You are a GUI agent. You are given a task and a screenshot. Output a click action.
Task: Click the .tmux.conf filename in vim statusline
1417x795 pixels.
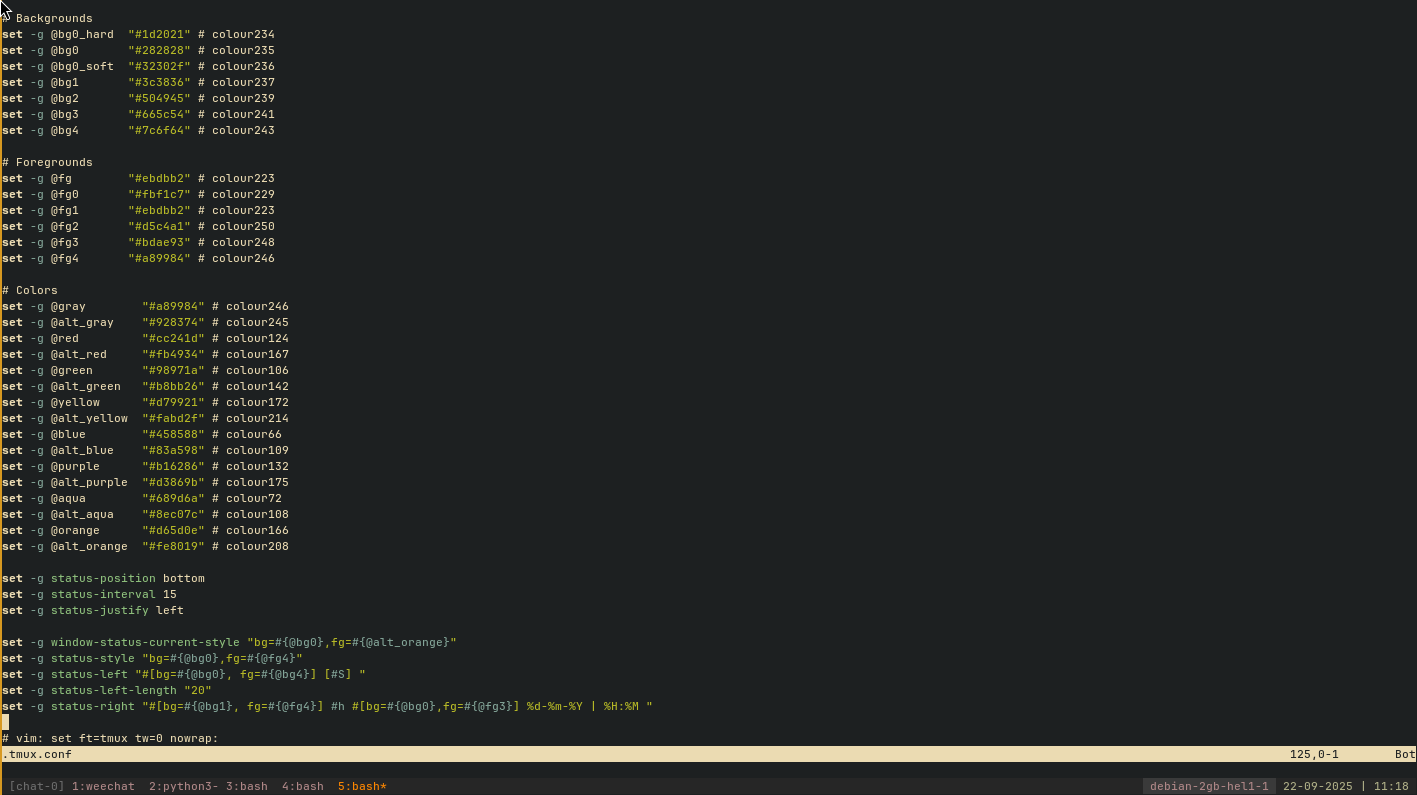pyautogui.click(x=37, y=754)
